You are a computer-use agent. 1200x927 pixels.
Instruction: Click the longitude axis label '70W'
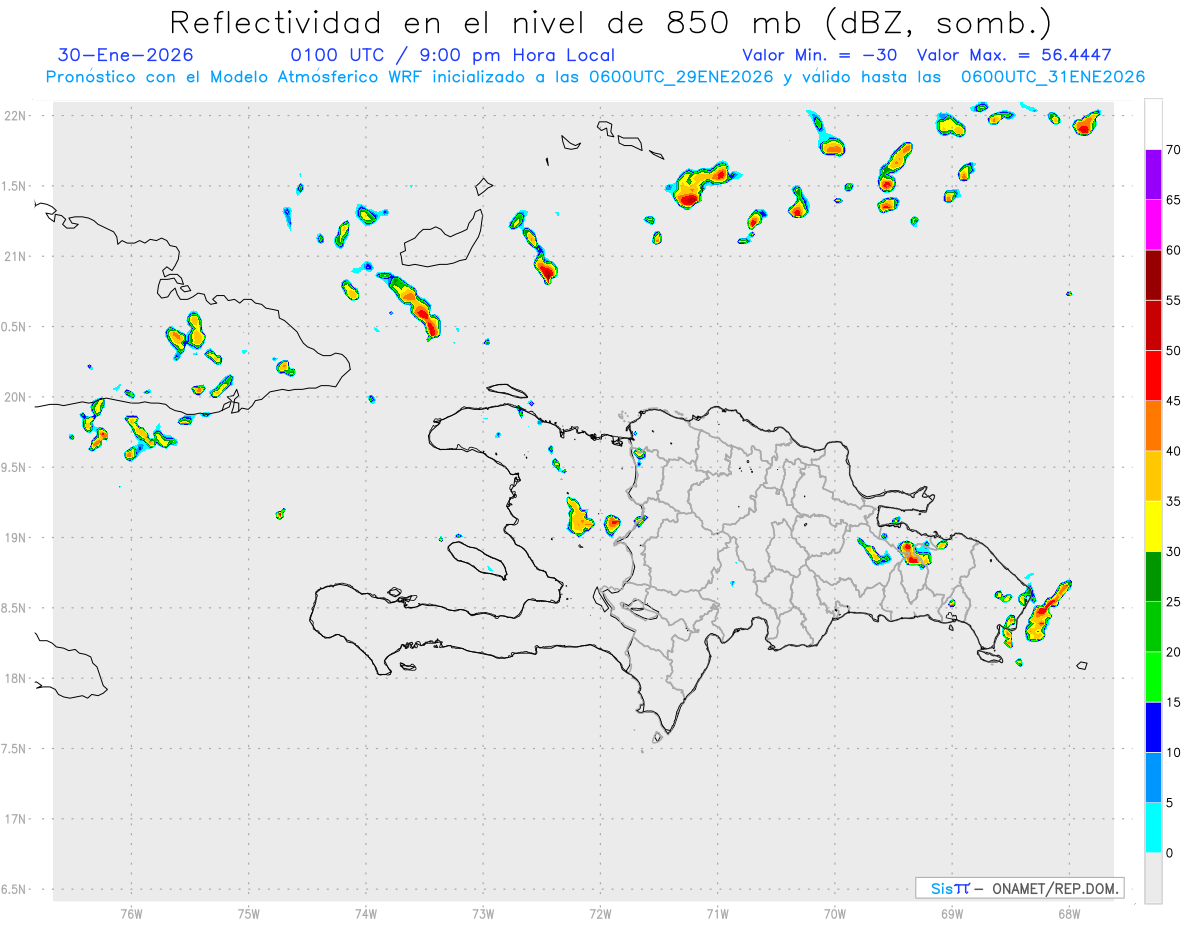835,913
